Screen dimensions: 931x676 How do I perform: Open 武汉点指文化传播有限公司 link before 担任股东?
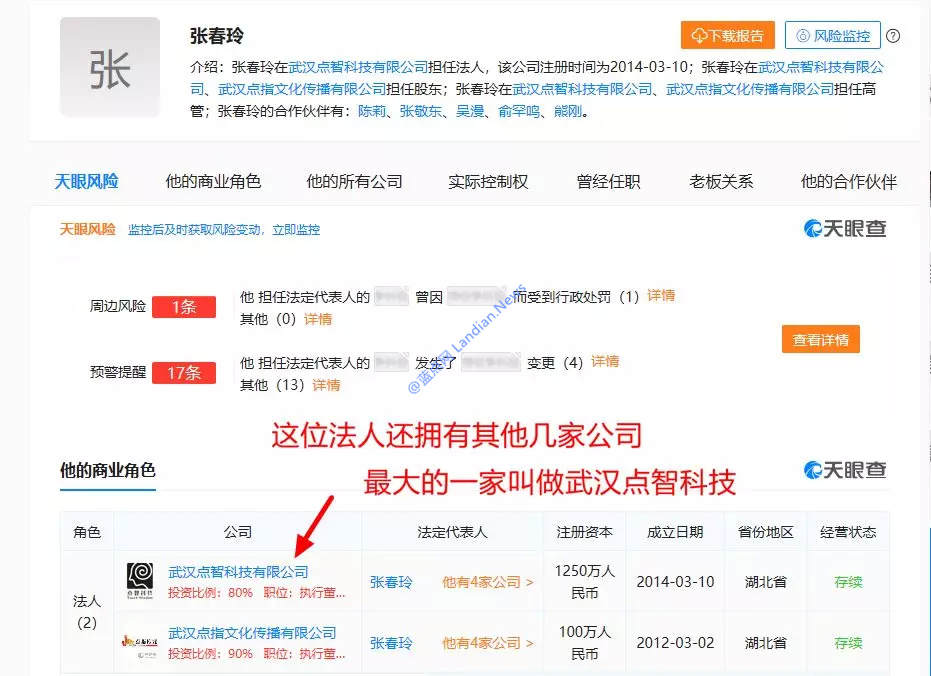tap(302, 89)
